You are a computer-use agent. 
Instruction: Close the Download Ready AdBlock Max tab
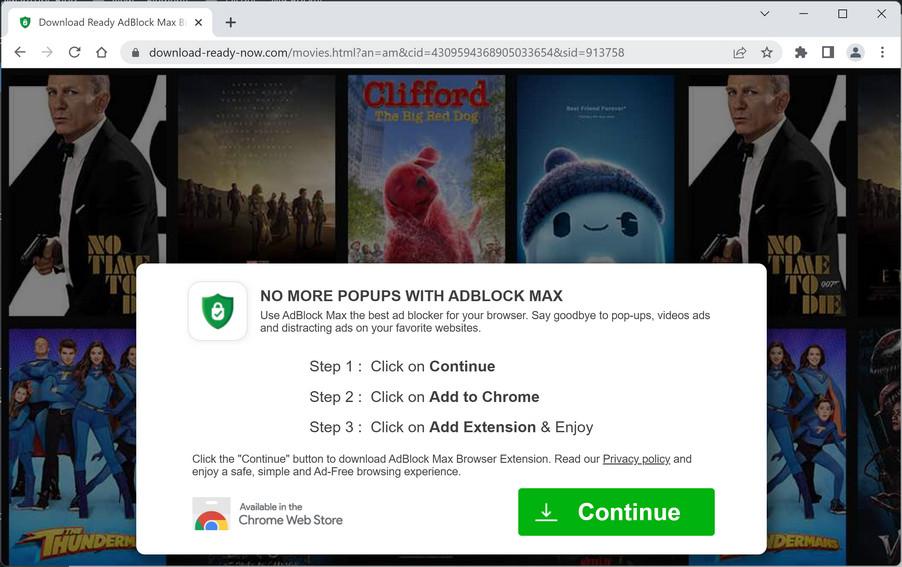tap(198, 22)
